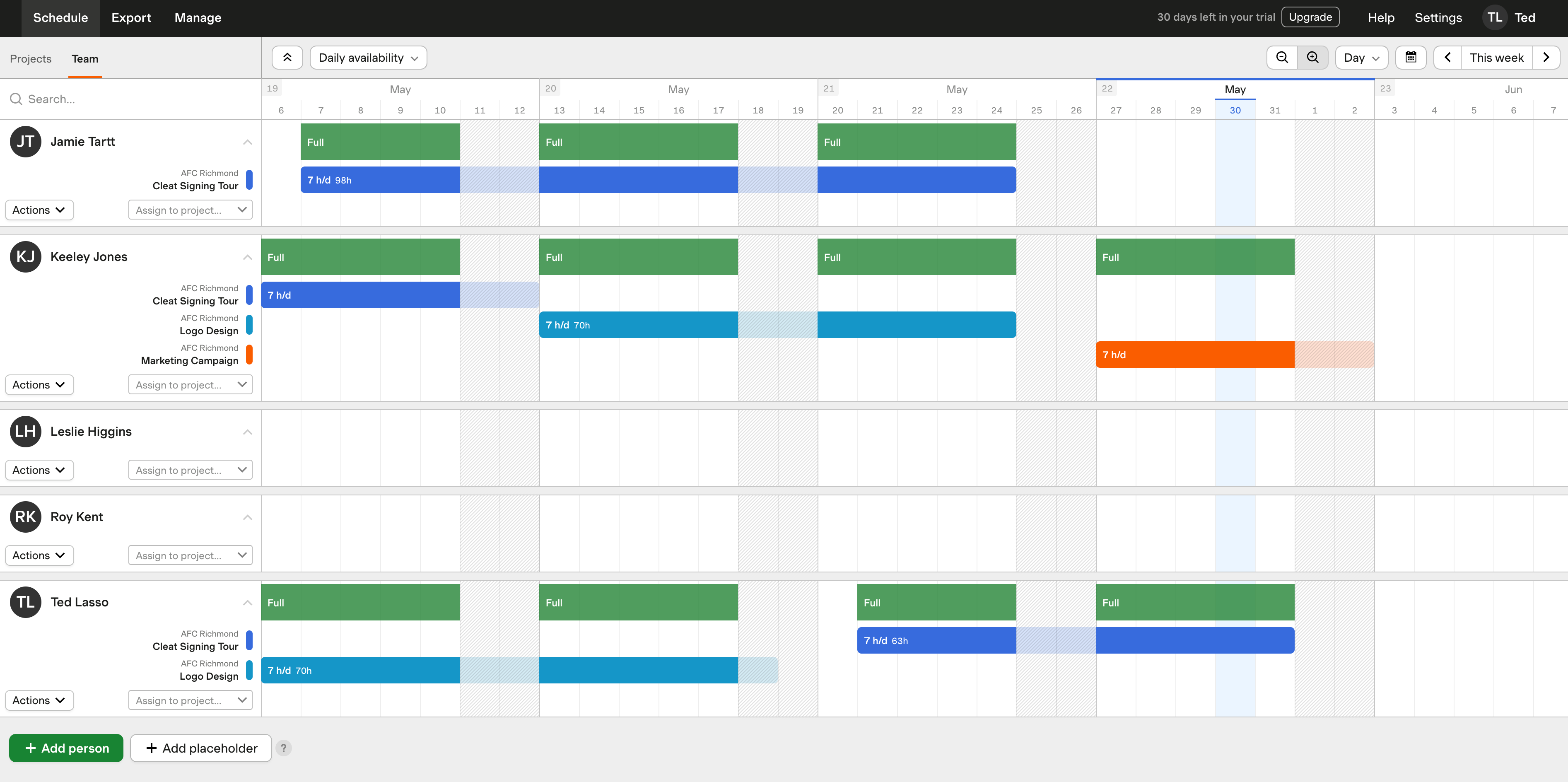This screenshot has width=1568, height=782.
Task: Click Jamie Tartt's name label
Action: pyautogui.click(x=82, y=142)
